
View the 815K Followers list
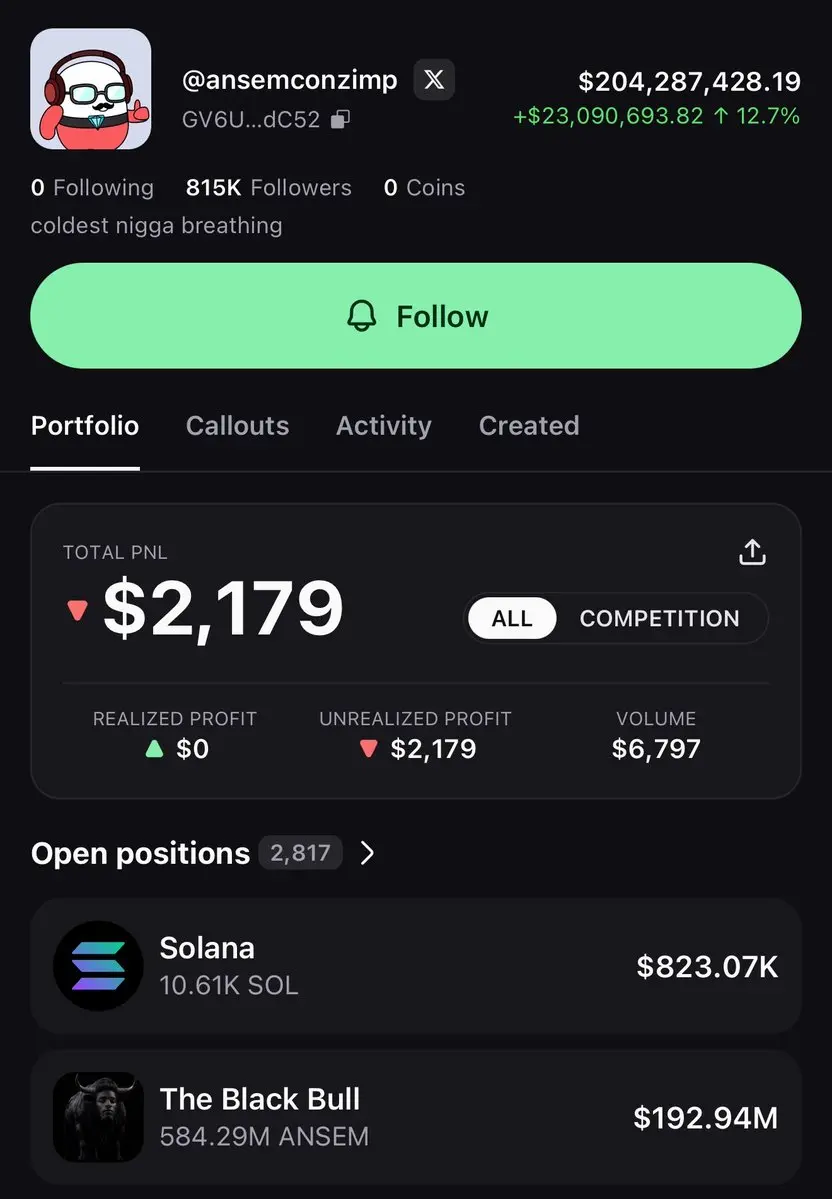point(268,187)
